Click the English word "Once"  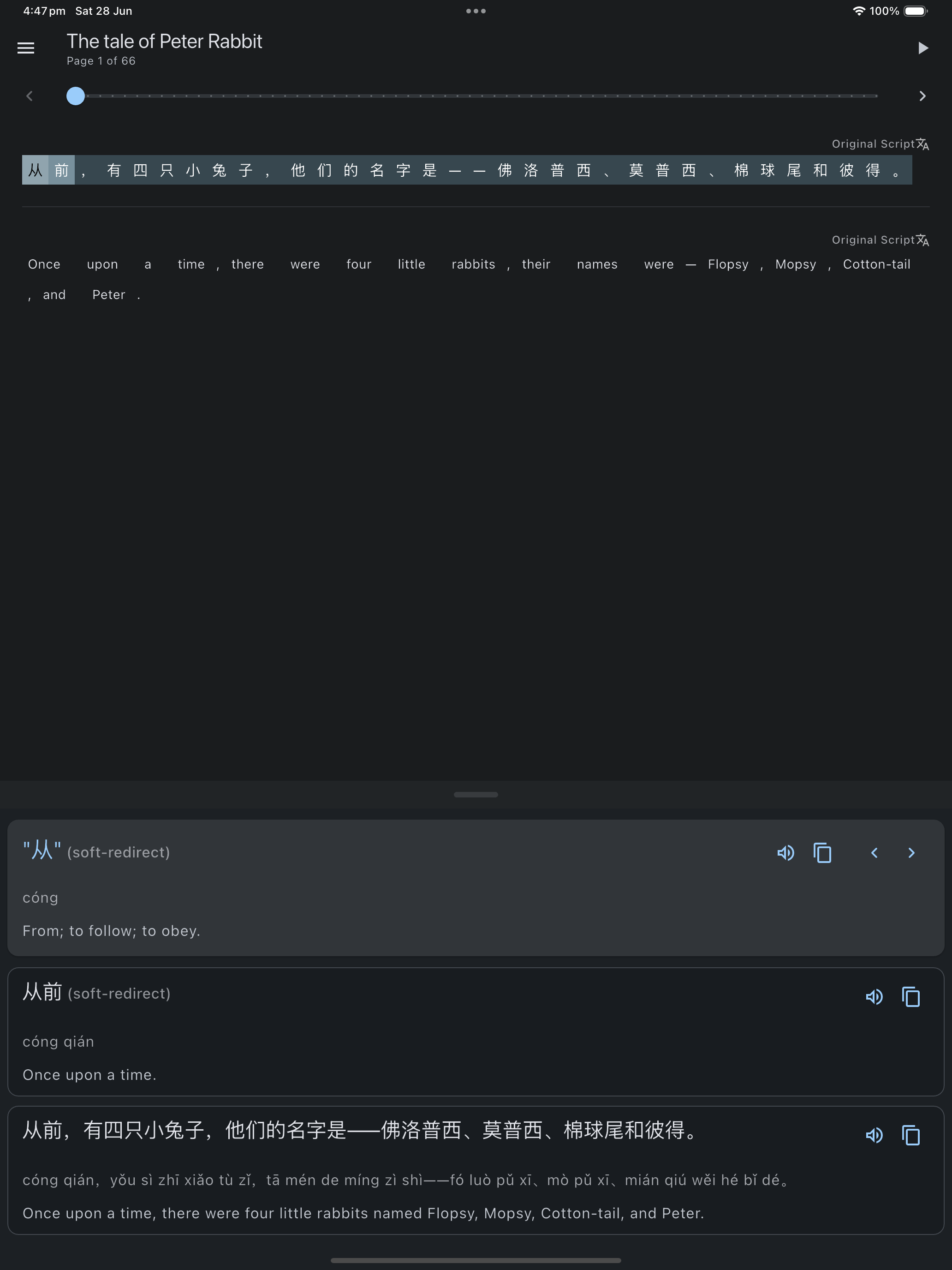(44, 264)
